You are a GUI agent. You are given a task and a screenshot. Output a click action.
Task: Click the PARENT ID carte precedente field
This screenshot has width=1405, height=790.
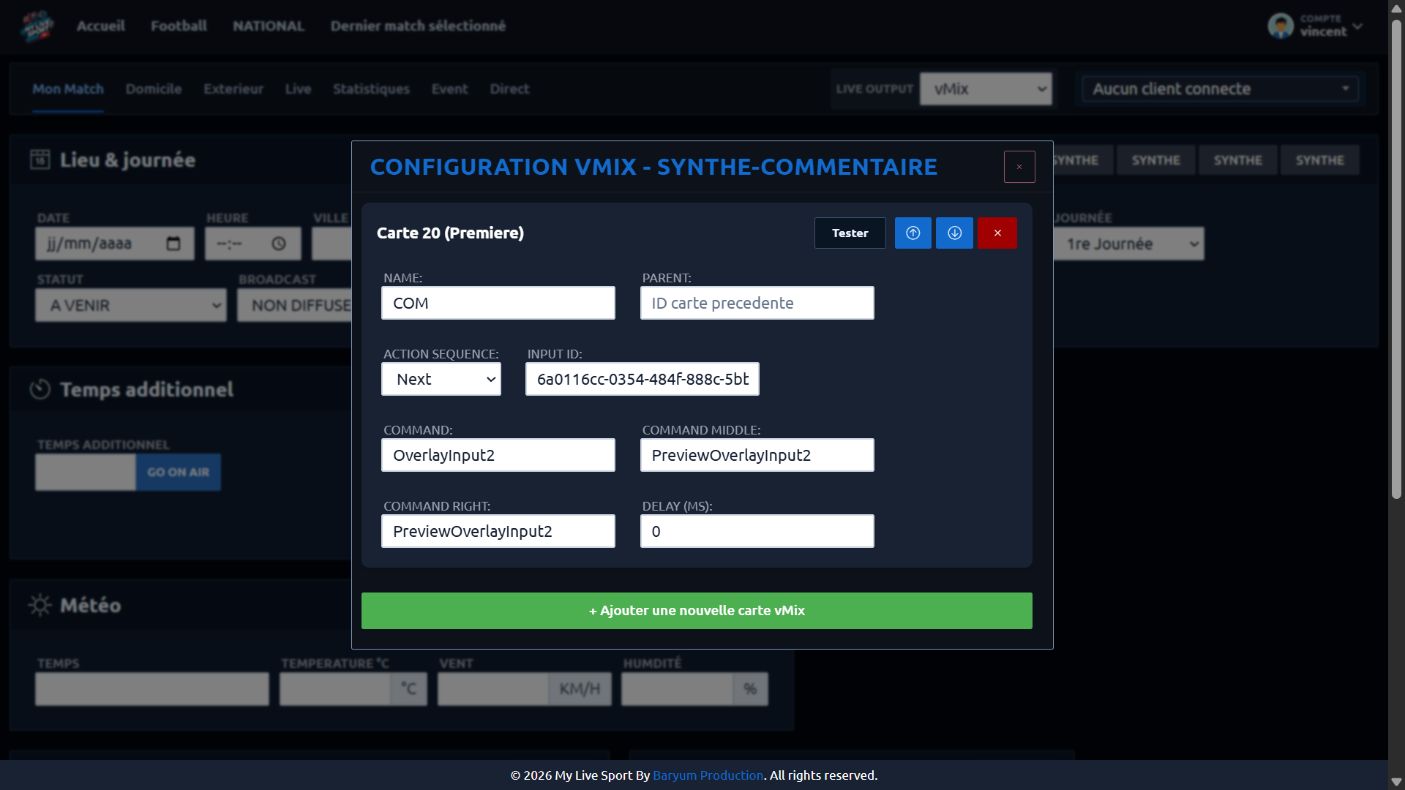(x=757, y=303)
